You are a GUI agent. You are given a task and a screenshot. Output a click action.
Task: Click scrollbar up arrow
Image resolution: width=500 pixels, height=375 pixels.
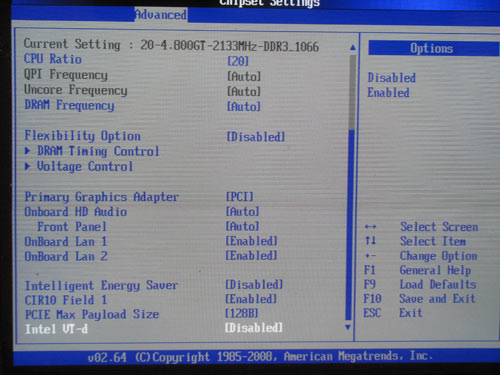click(x=353, y=48)
